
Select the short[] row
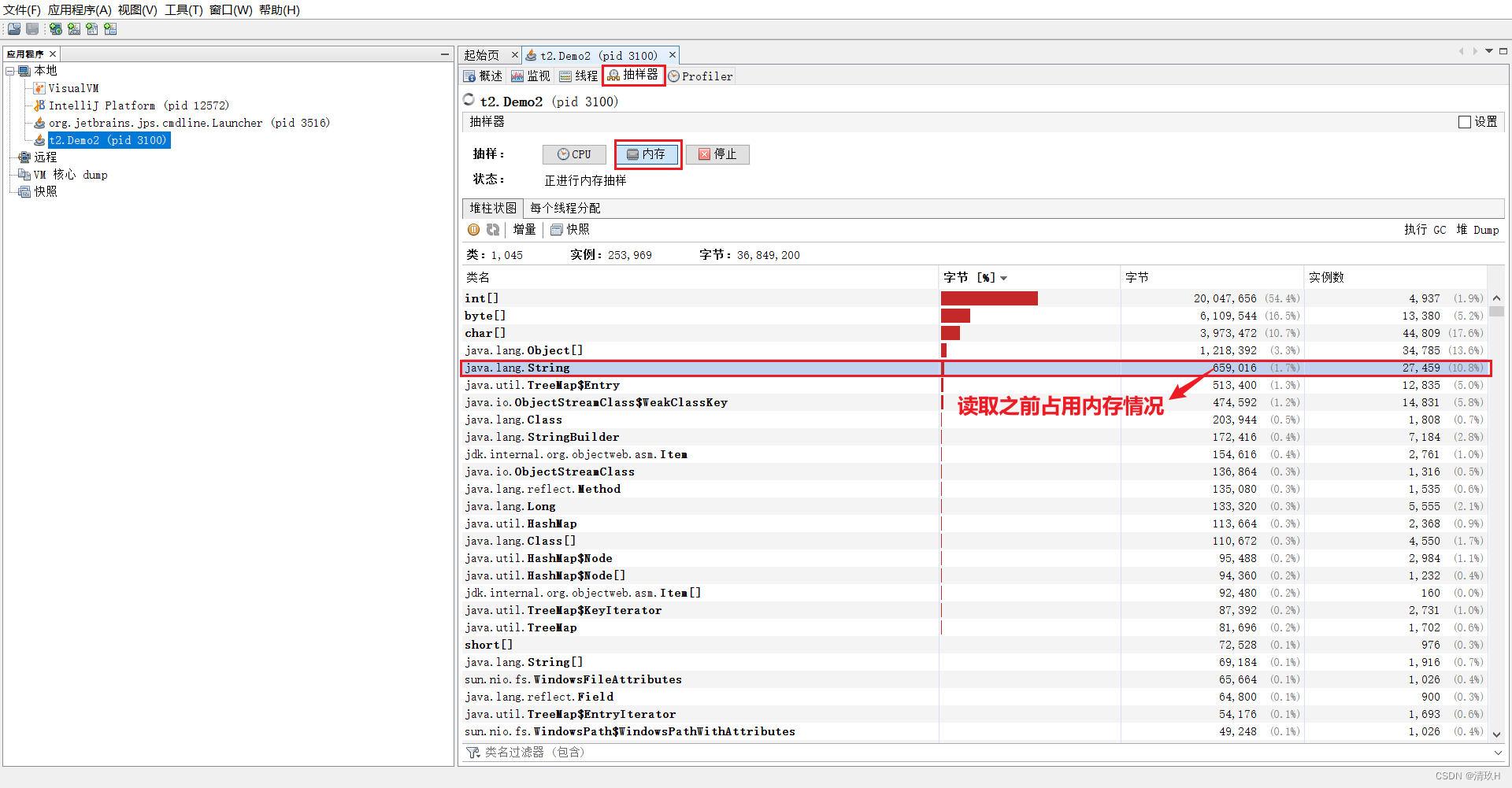click(x=974, y=645)
